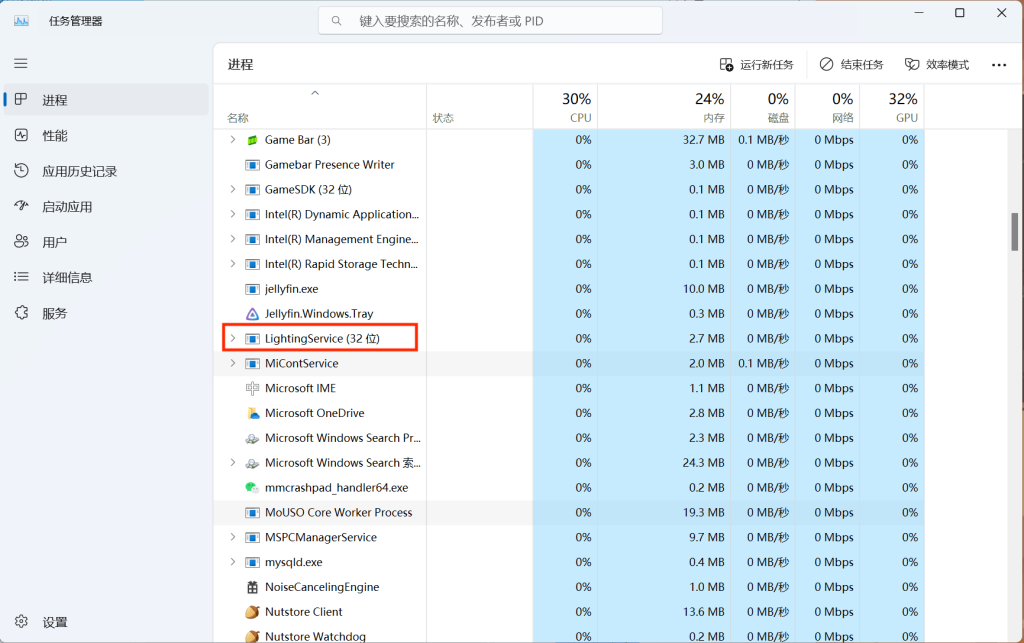Image resolution: width=1024 pixels, height=643 pixels.
Task: Expand Intel(R) Rapid Storage Techn... process
Action: pyautogui.click(x=232, y=264)
